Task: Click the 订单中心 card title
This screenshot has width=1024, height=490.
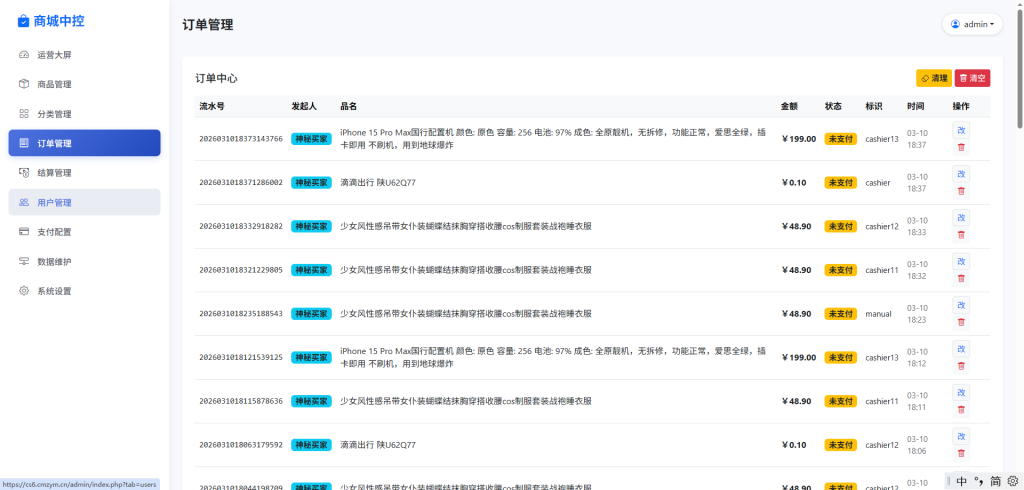Action: coord(216,78)
